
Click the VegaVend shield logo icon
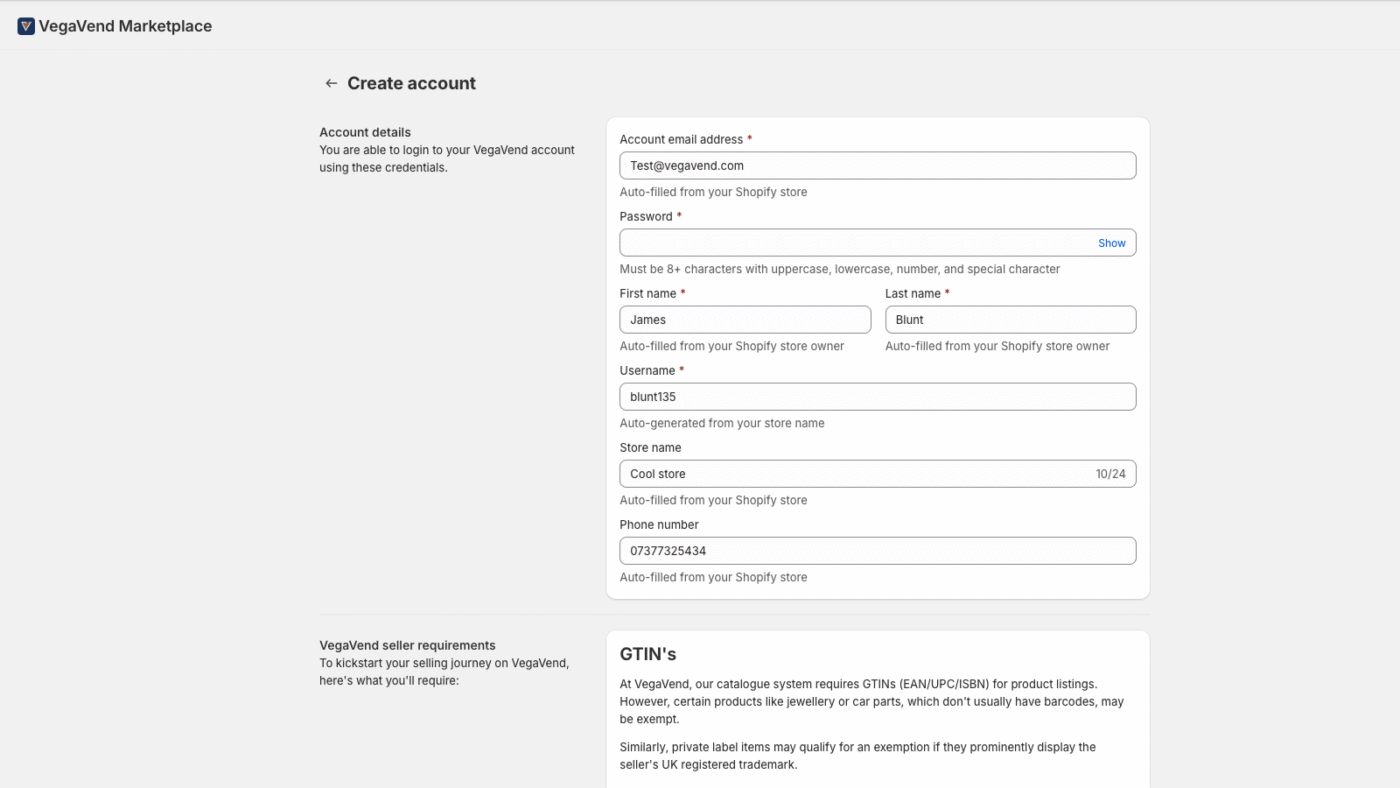[x=26, y=26]
